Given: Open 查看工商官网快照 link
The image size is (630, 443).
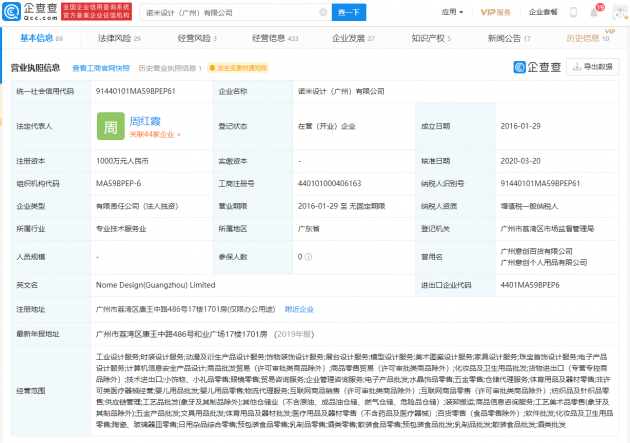Looking at the screenshot, I should (x=101, y=68).
